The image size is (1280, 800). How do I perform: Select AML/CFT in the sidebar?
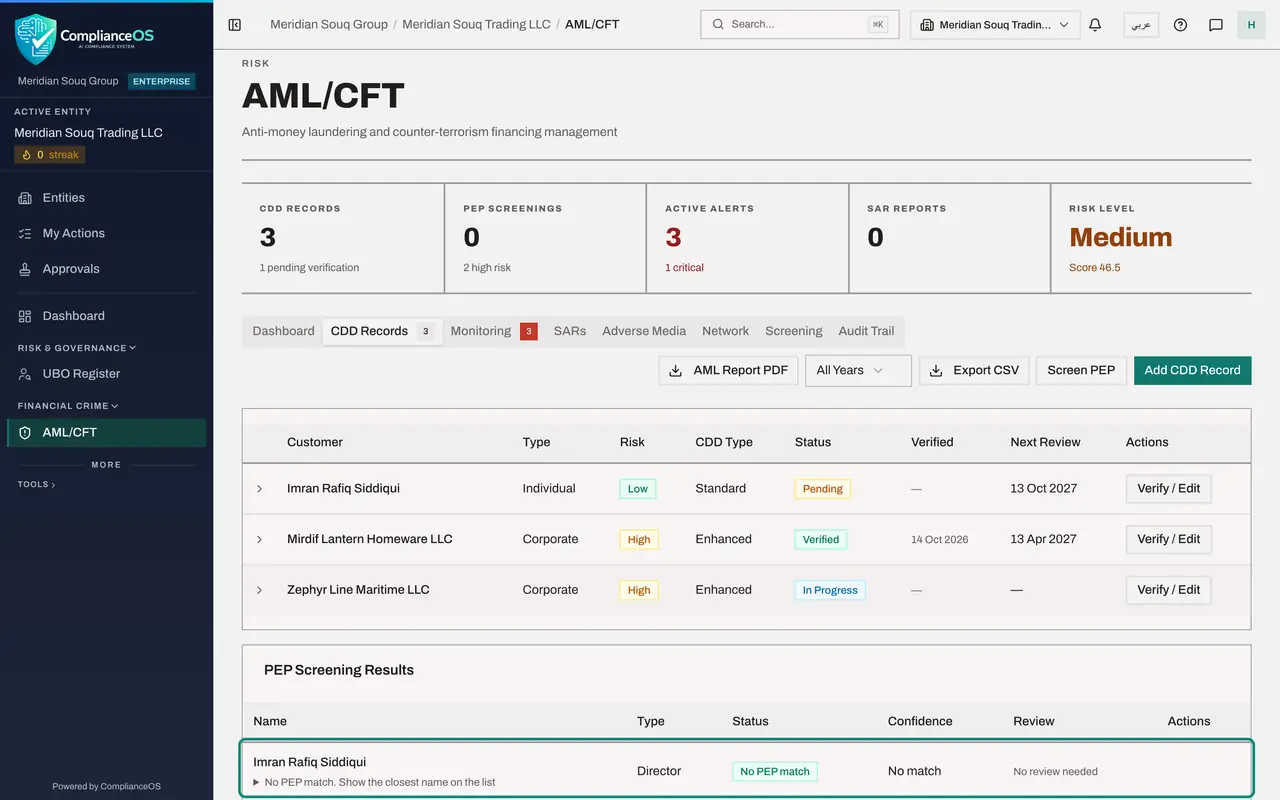pos(106,433)
